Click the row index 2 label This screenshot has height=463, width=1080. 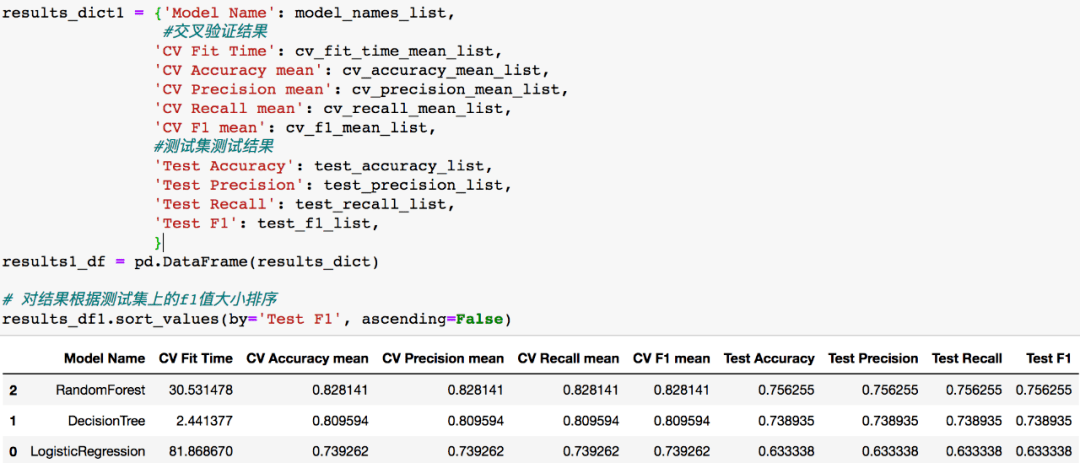click(x=13, y=390)
